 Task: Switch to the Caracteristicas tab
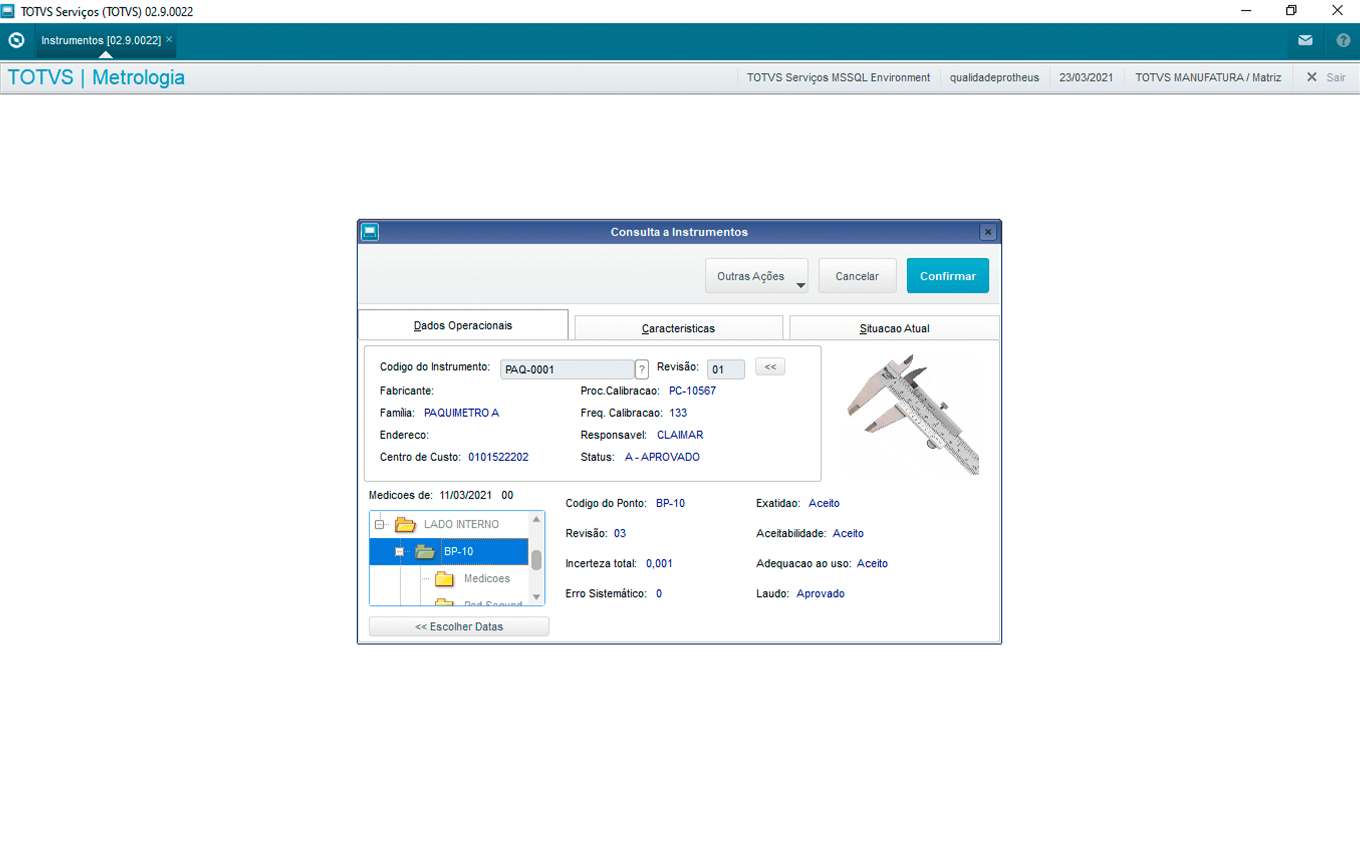pyautogui.click(x=678, y=328)
